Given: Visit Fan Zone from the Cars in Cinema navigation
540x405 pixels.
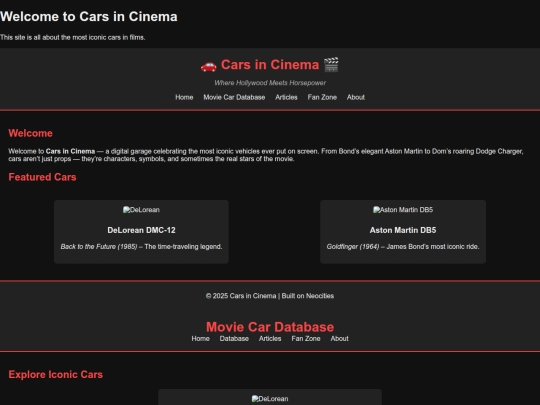Looking at the screenshot, I should [x=322, y=97].
